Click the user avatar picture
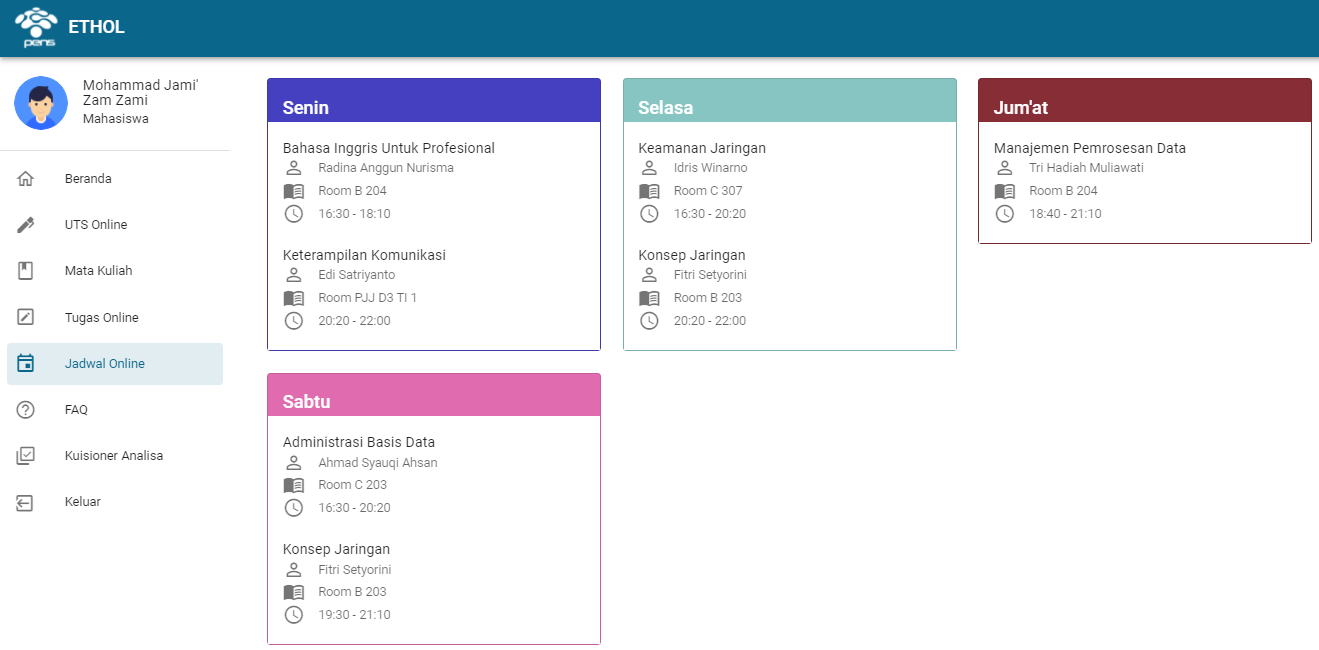This screenshot has width=1319, height=650. [x=41, y=103]
